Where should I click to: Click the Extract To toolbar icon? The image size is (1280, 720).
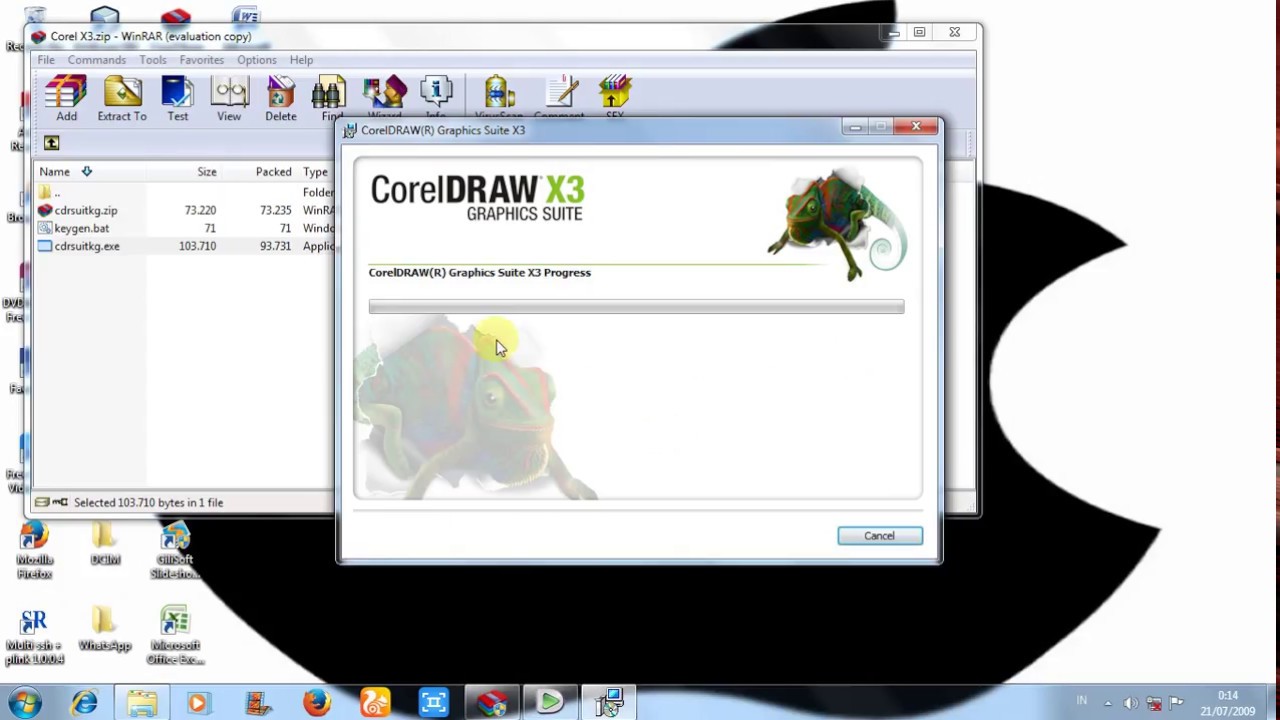point(122,98)
